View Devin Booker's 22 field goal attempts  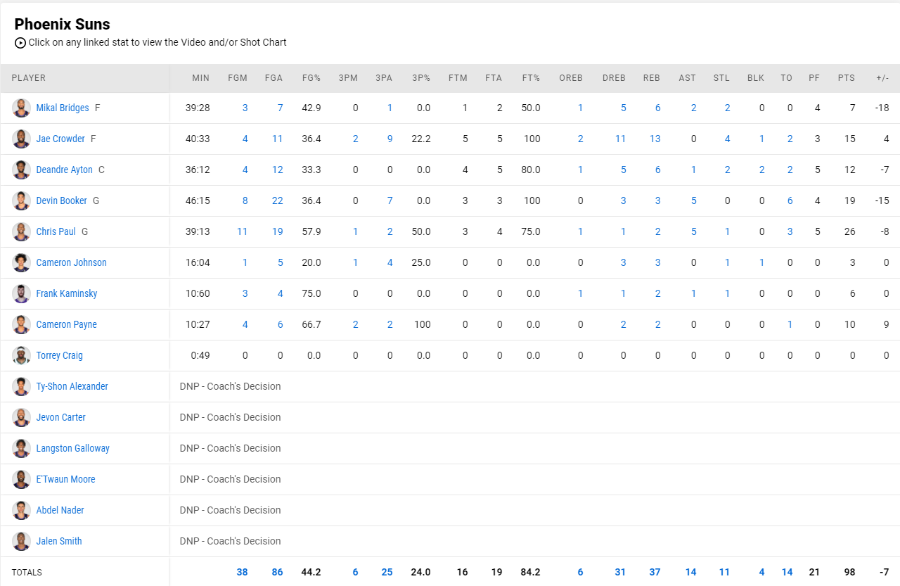pos(277,201)
